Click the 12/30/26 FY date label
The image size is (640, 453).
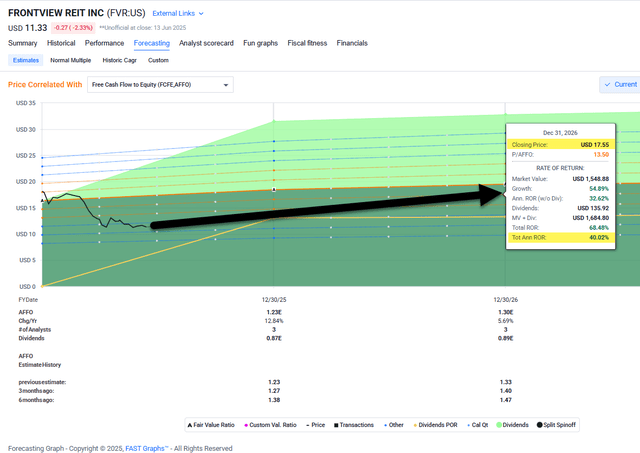[x=505, y=300]
